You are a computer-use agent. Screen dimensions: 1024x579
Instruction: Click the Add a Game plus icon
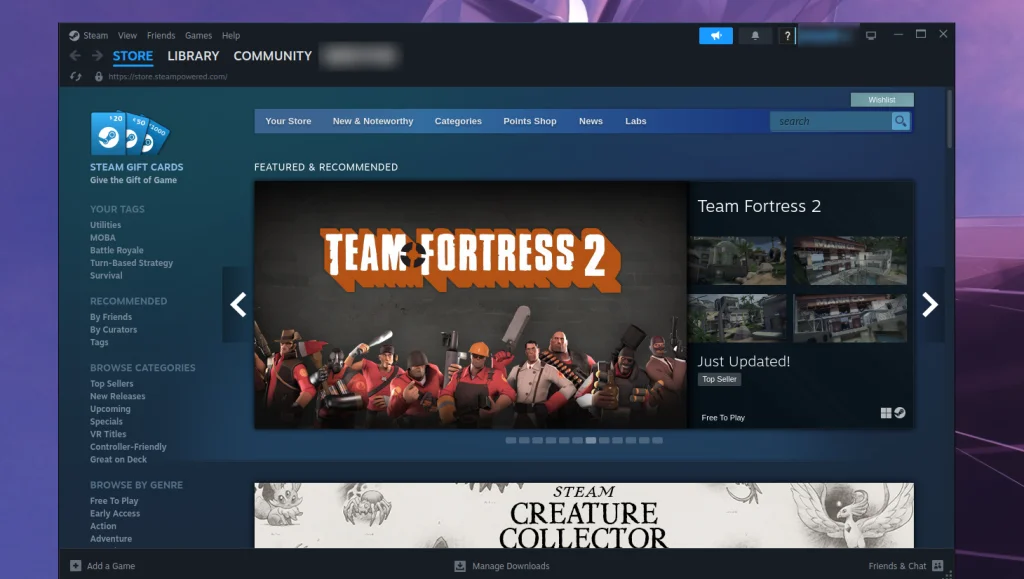pos(76,566)
